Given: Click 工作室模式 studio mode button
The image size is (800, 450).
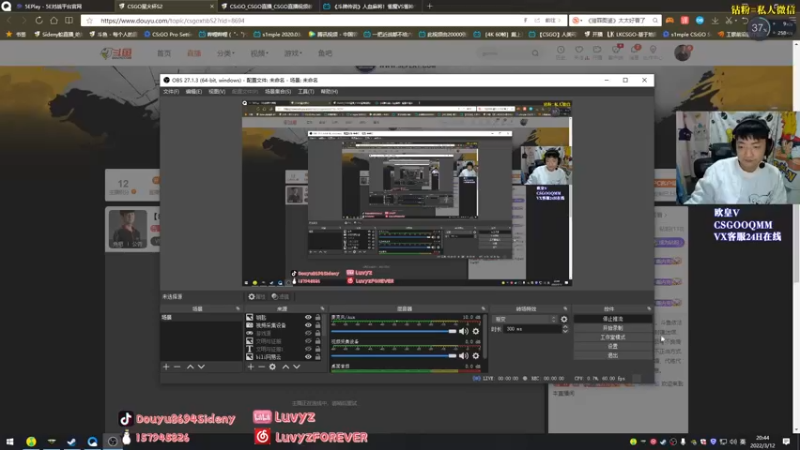Looking at the screenshot, I should point(613,337).
